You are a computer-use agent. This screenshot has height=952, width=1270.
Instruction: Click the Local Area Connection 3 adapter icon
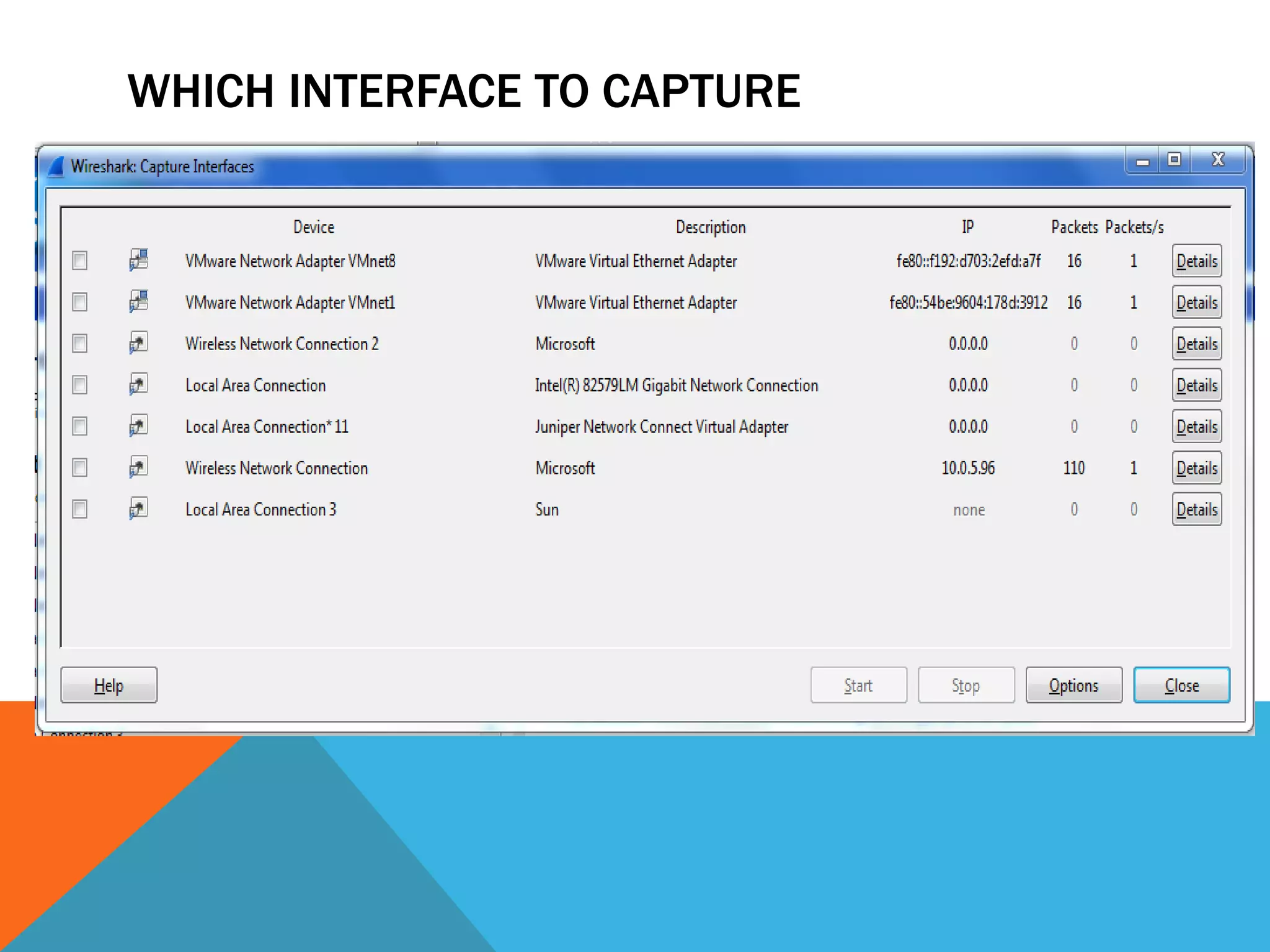pos(138,509)
